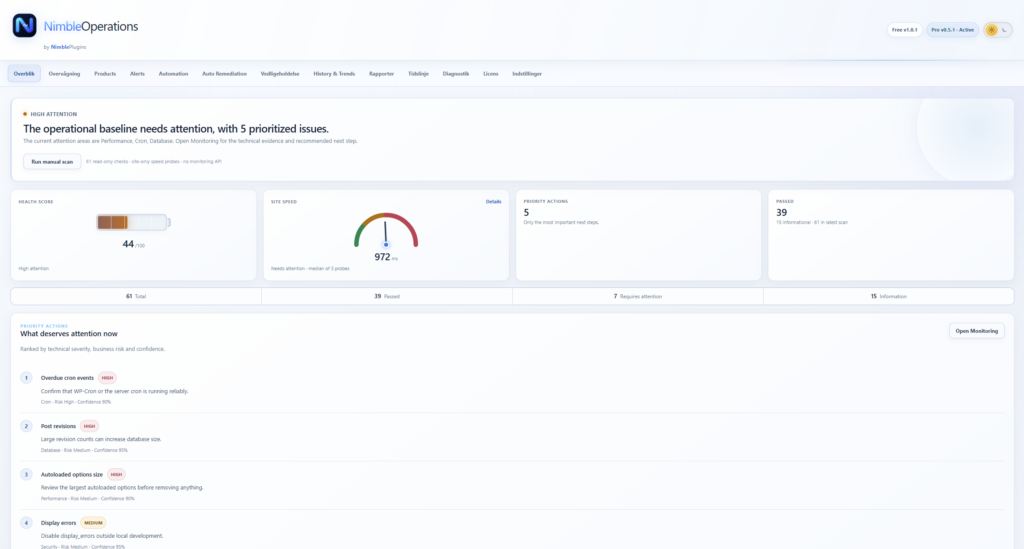Image resolution: width=1024 pixels, height=549 pixels.
Task: Switch to the Automation tab
Action: 173,74
